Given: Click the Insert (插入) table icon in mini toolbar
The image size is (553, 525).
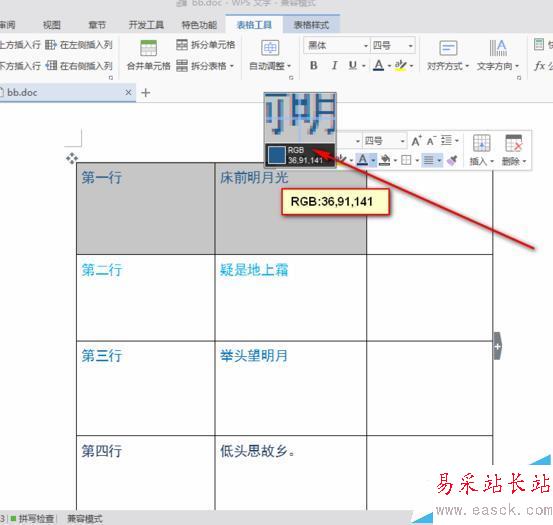Looking at the screenshot, I should (x=481, y=143).
